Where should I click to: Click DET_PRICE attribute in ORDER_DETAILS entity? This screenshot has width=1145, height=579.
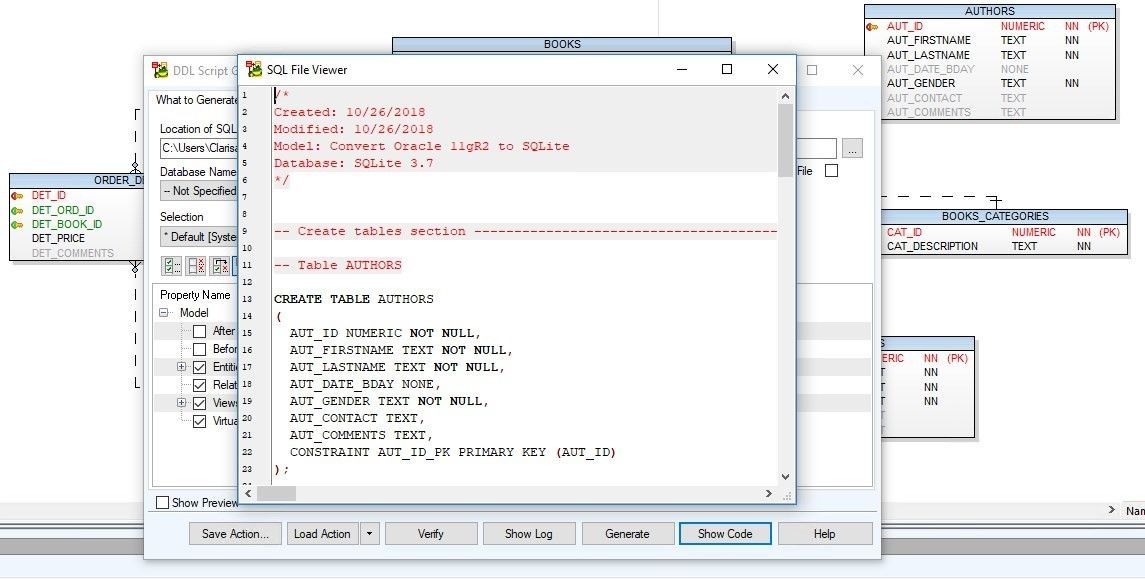tap(58, 238)
